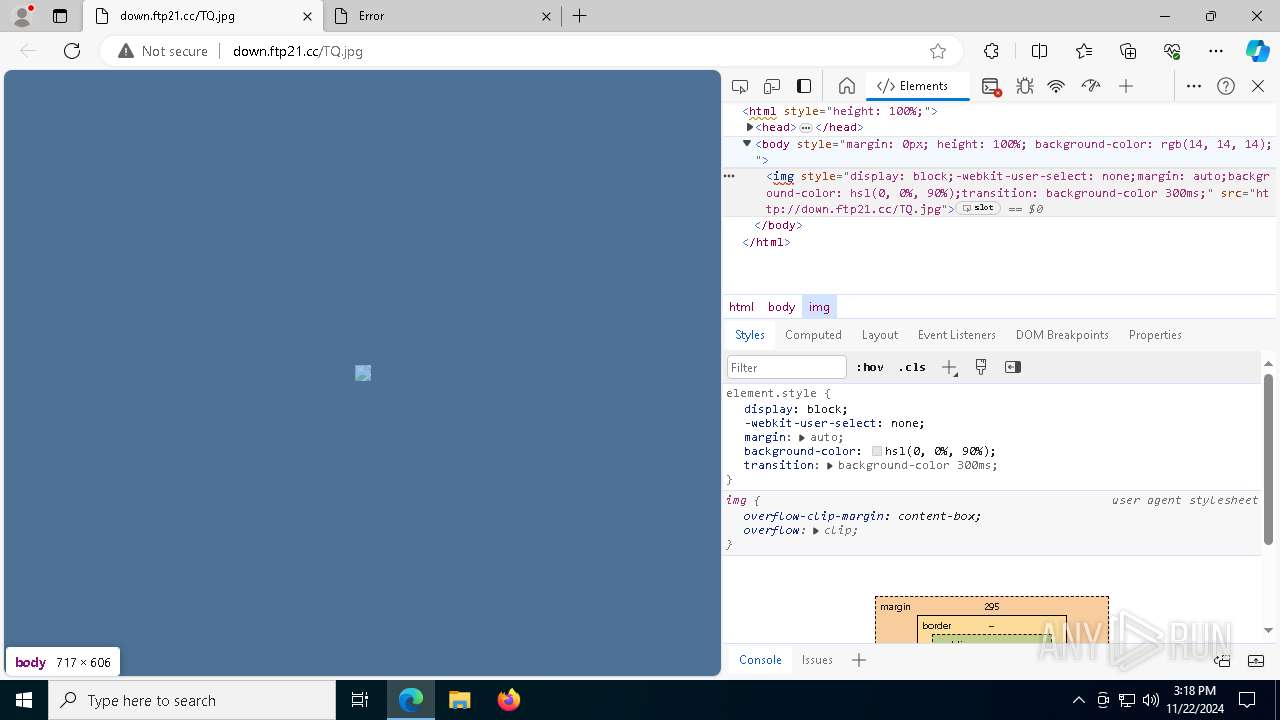Expand the margin shorthand property
The height and width of the screenshot is (720, 1280).
coord(802,437)
